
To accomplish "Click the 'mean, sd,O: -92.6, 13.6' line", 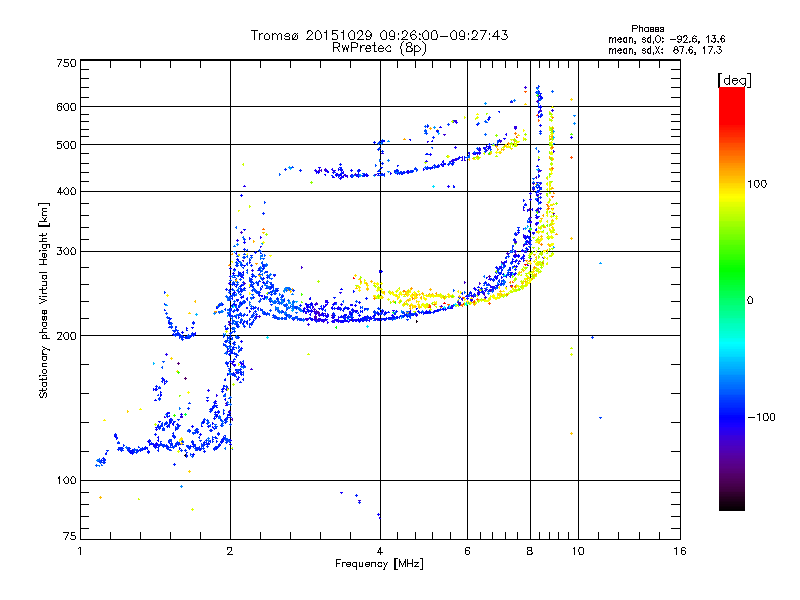I will point(666,39).
